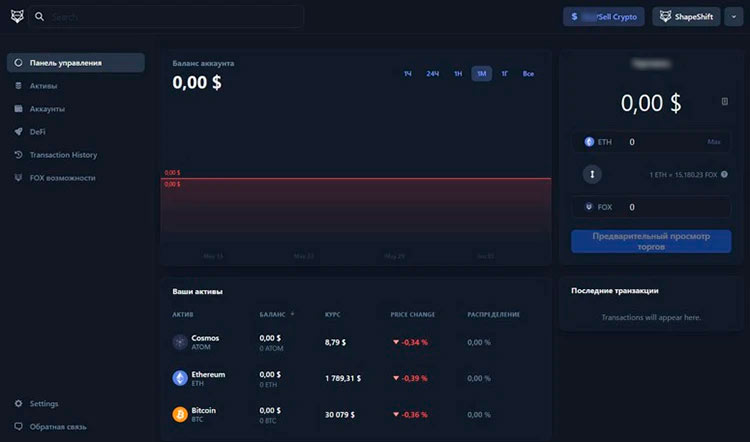Select the 1Н chart range
750x442 pixels.
(457, 74)
